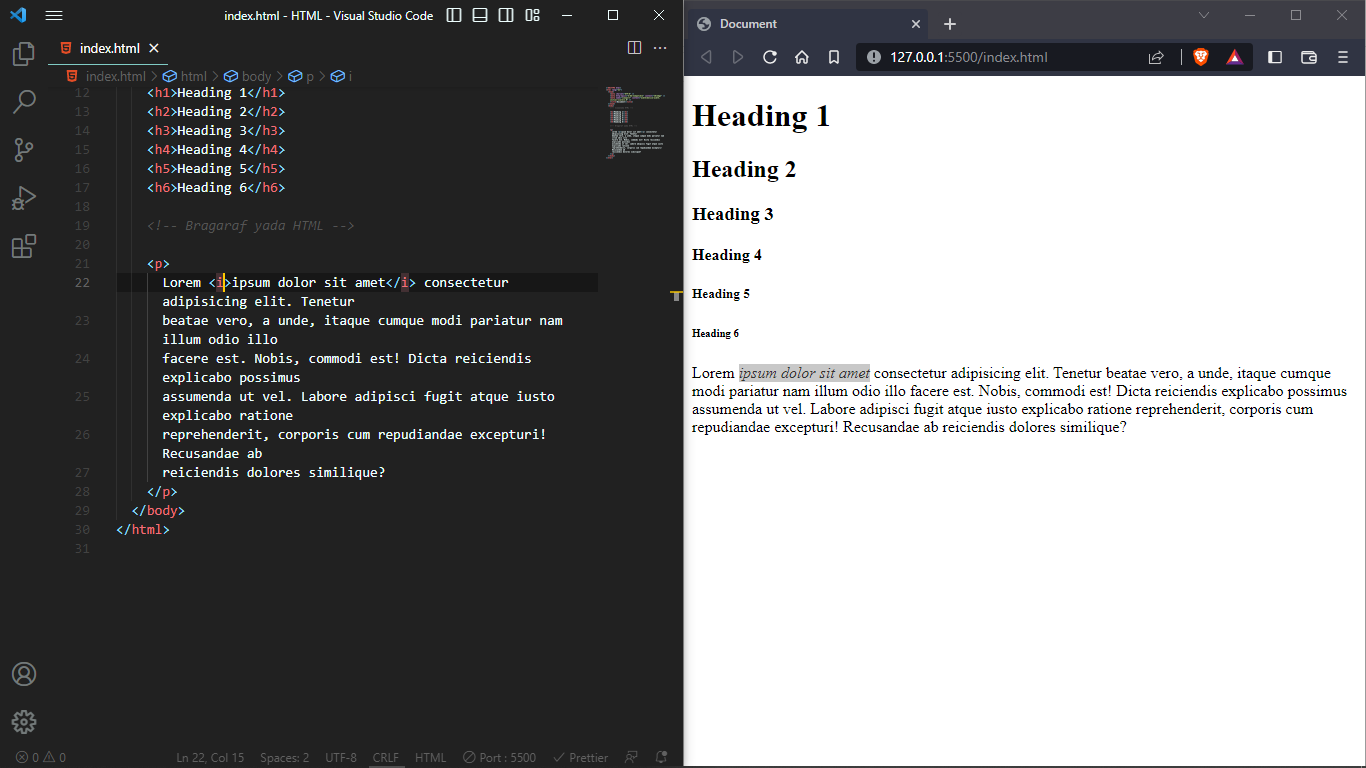Click the Bragaraf yada HTML comment line
Image resolution: width=1366 pixels, height=768 pixels.
click(251, 226)
